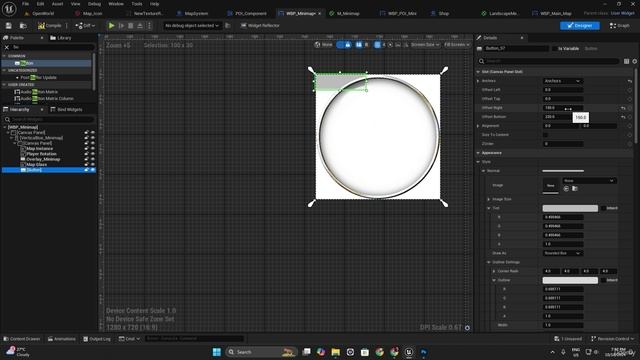Browse to asset in Content Browser
The image size is (640, 360).
coord(23,25)
